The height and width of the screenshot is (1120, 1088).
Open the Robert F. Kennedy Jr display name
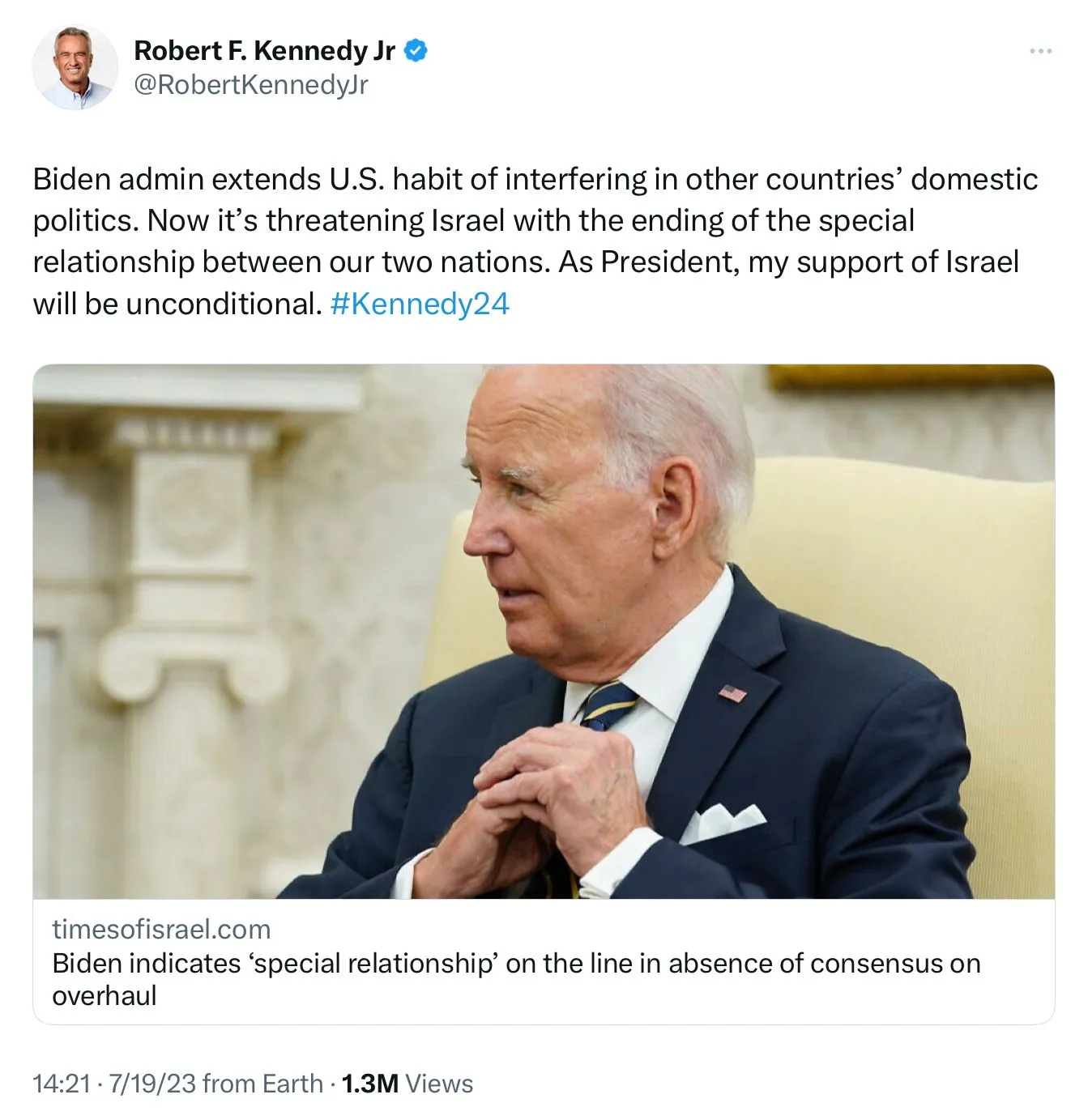click(264, 50)
